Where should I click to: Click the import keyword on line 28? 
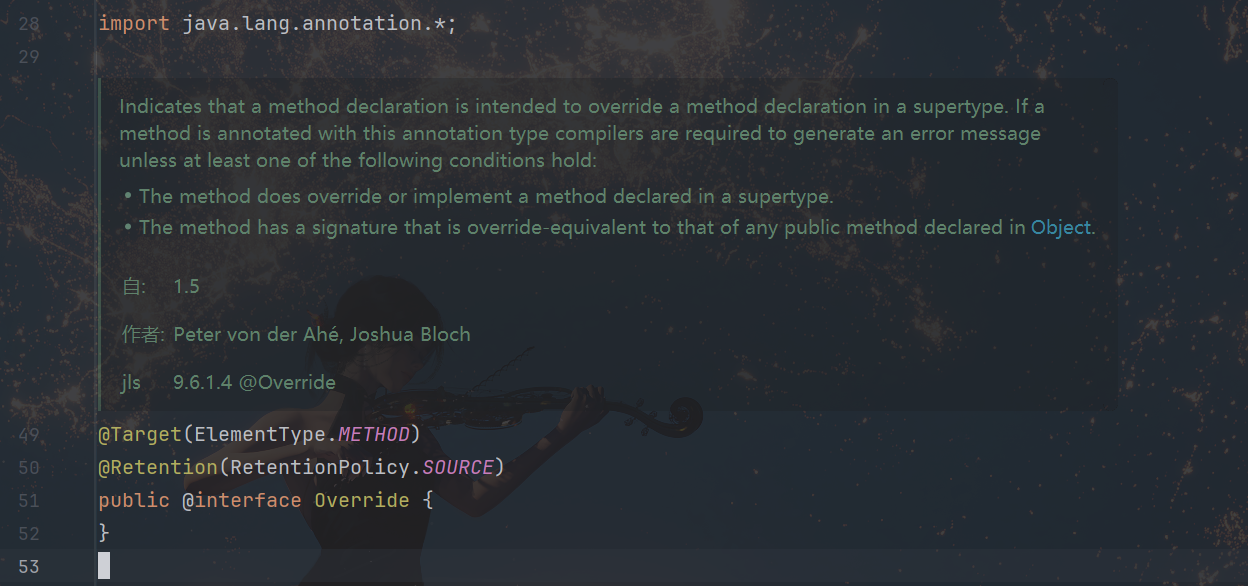point(134,24)
